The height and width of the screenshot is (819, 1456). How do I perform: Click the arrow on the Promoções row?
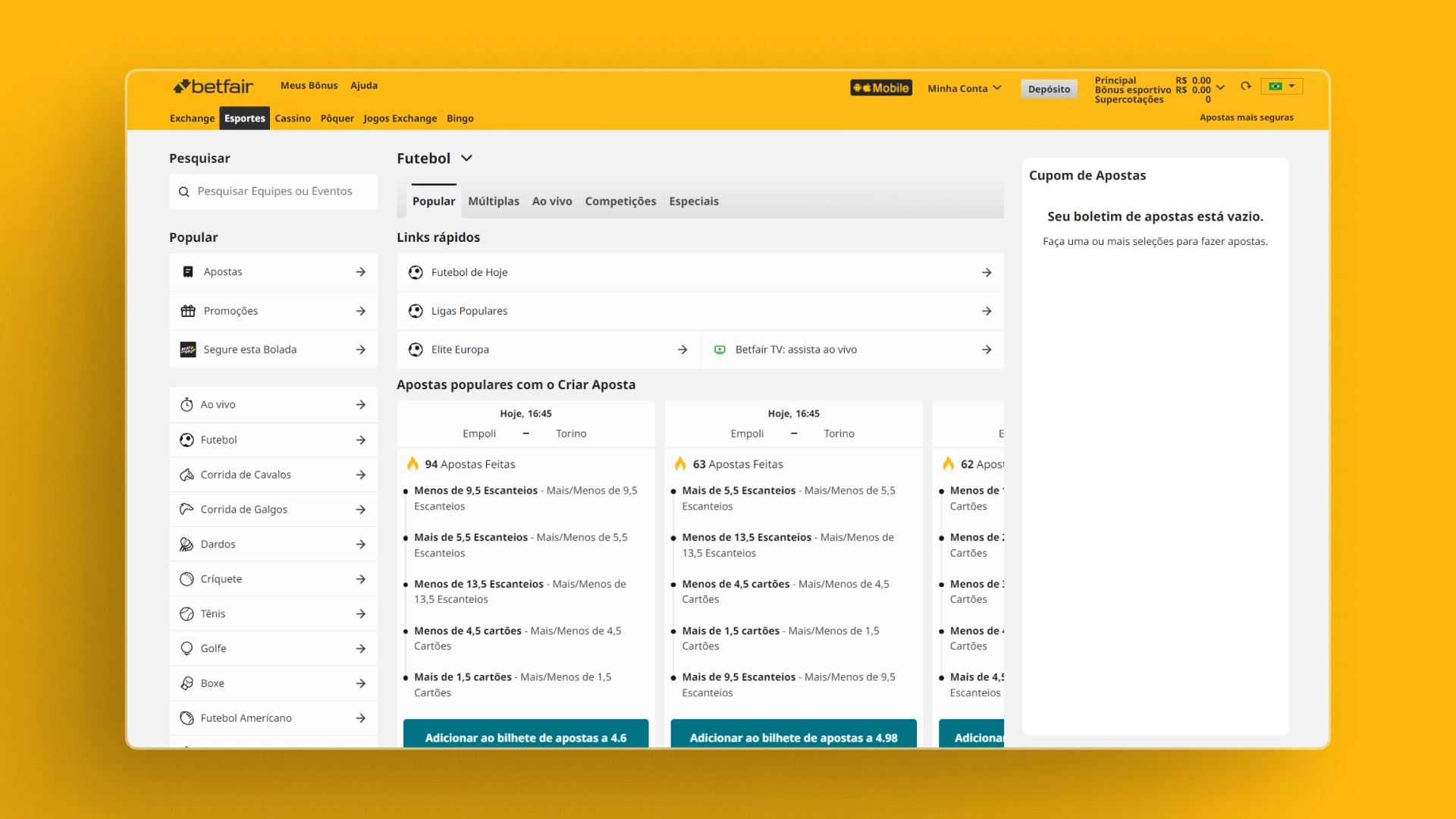pos(361,311)
